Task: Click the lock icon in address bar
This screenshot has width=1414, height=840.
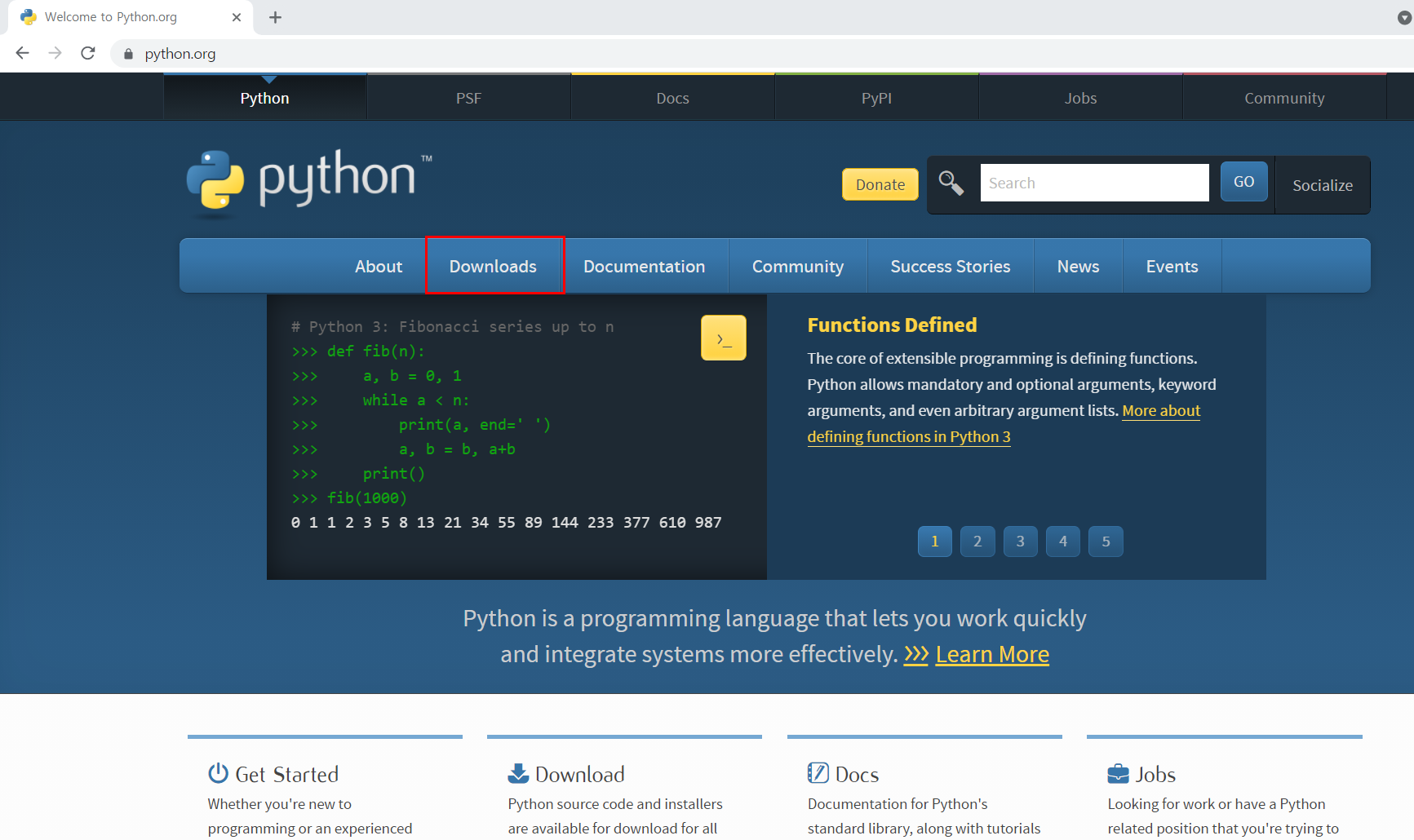Action: (x=128, y=54)
